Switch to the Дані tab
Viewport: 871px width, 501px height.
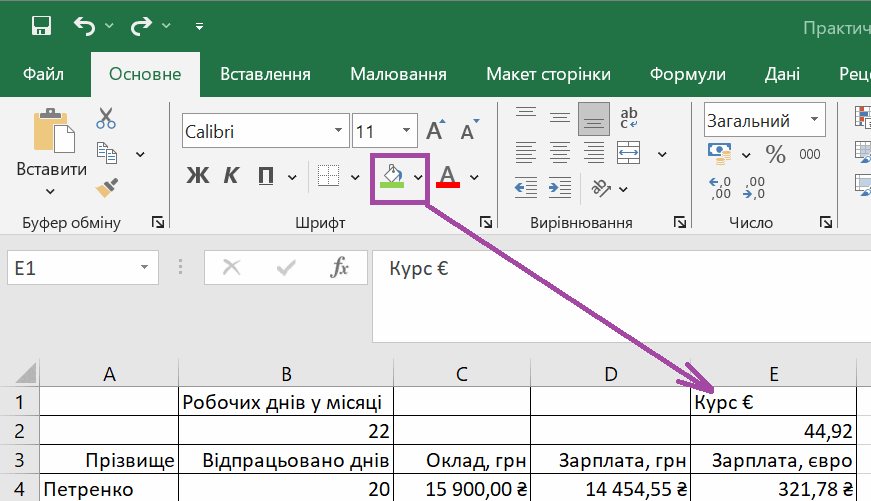[782, 74]
